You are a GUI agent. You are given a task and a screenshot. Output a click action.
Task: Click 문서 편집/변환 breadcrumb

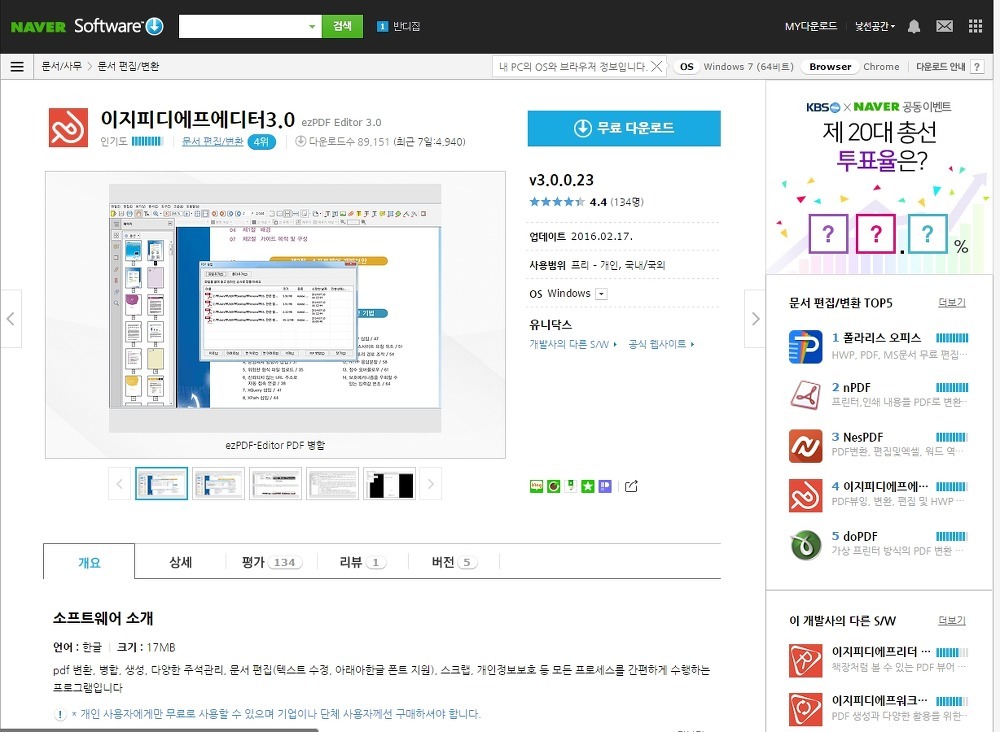(x=128, y=66)
